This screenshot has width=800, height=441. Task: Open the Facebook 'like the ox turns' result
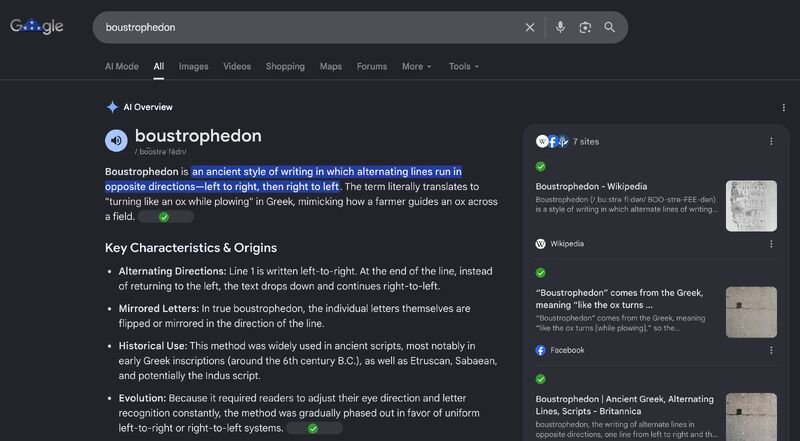click(x=619, y=299)
